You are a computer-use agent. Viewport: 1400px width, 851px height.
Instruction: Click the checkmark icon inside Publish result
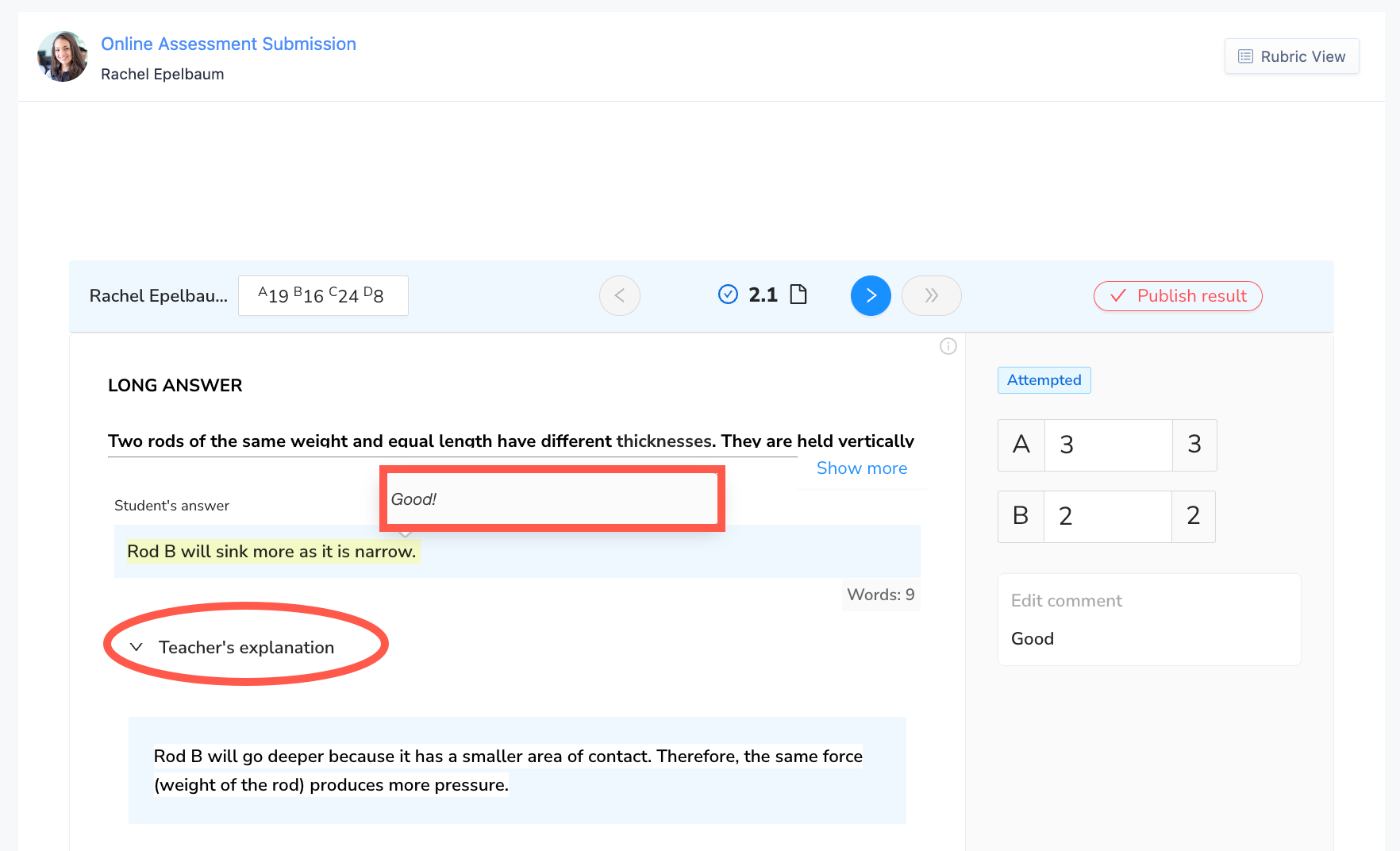click(x=1117, y=296)
